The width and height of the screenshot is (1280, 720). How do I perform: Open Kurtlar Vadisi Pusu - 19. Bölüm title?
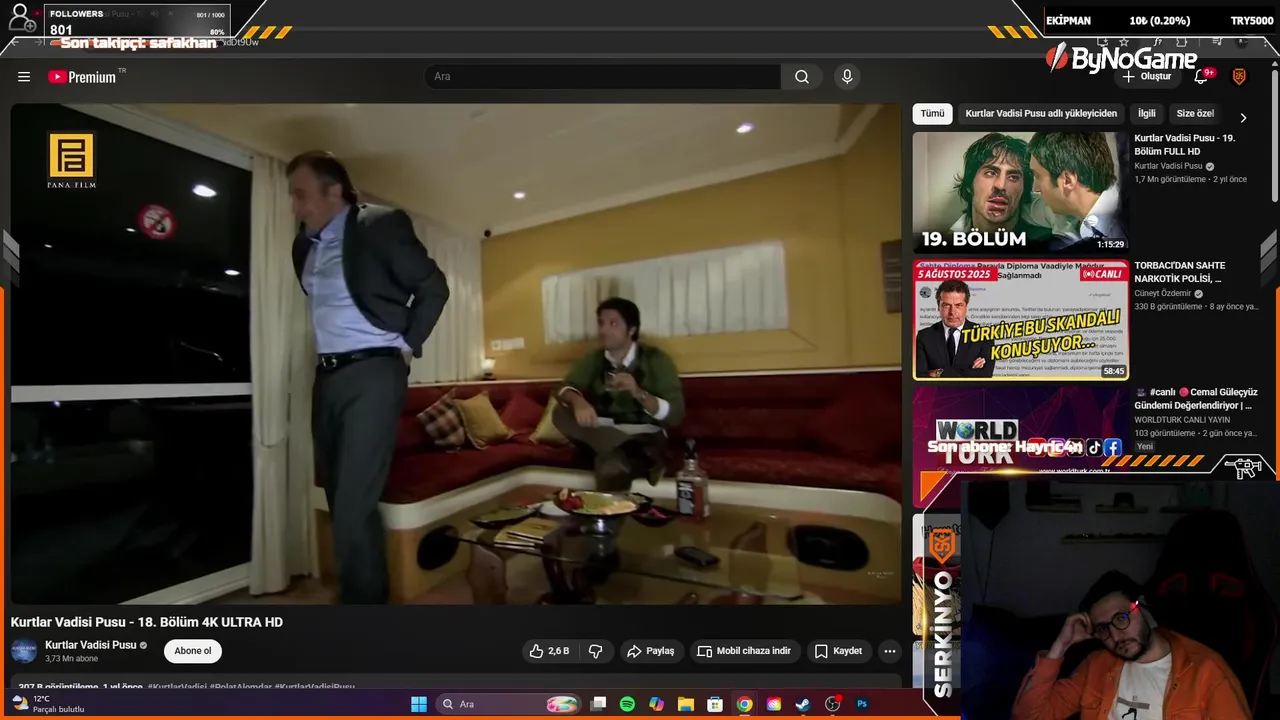point(1185,145)
